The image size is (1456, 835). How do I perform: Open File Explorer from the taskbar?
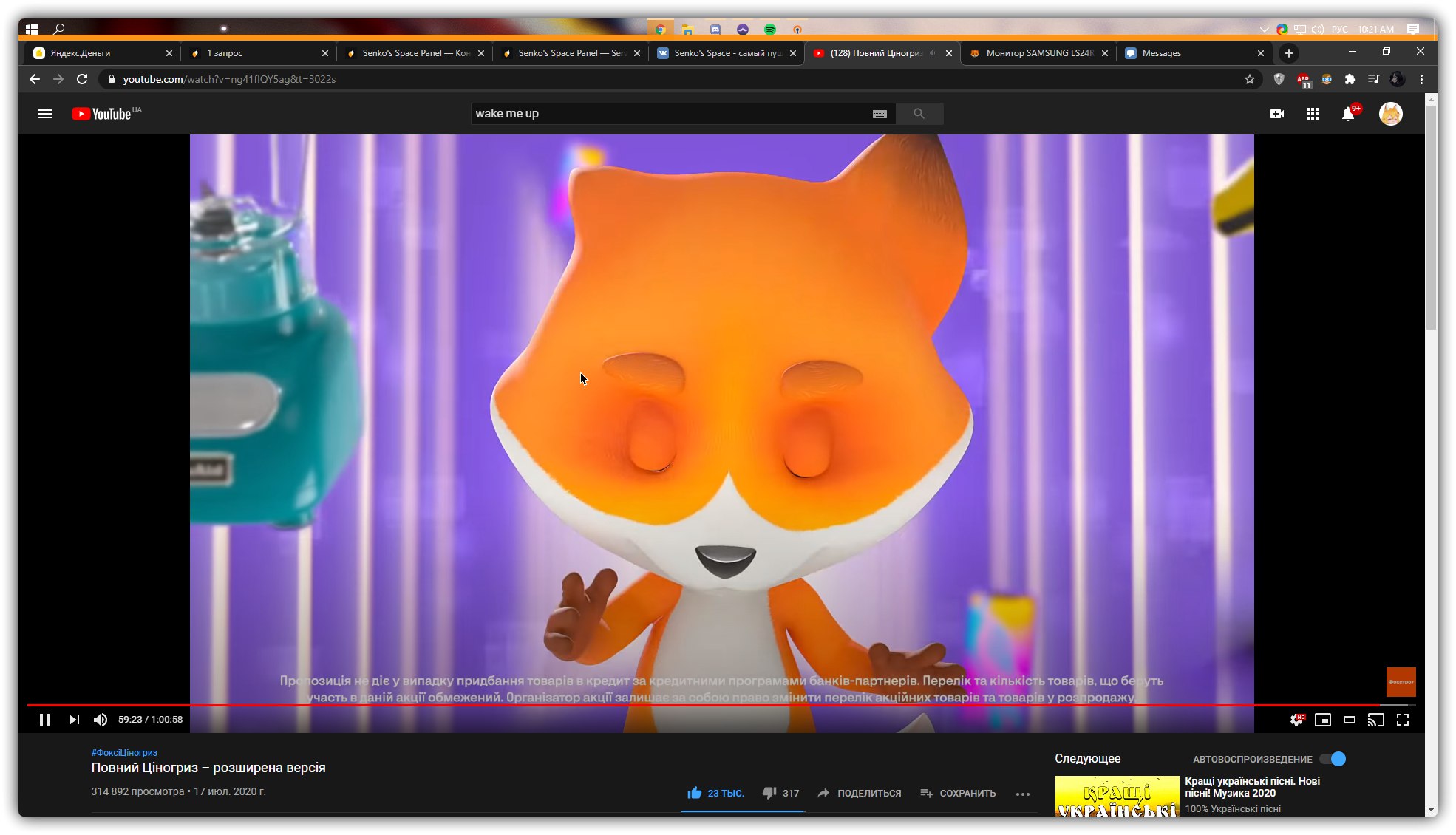(x=688, y=30)
